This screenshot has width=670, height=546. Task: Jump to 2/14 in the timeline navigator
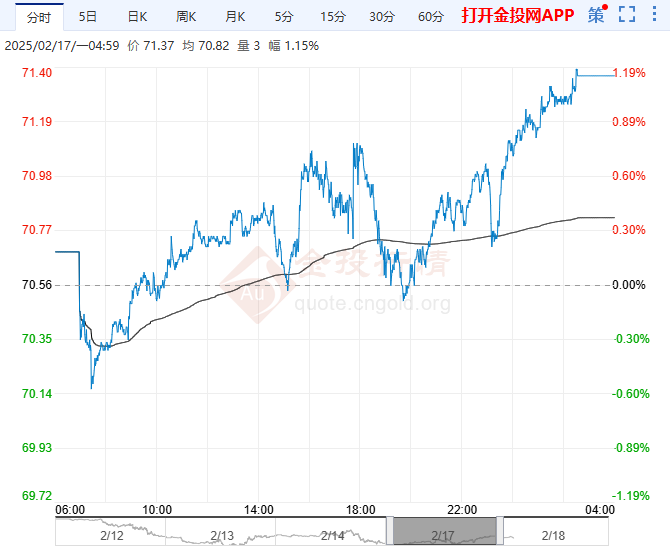(x=333, y=536)
